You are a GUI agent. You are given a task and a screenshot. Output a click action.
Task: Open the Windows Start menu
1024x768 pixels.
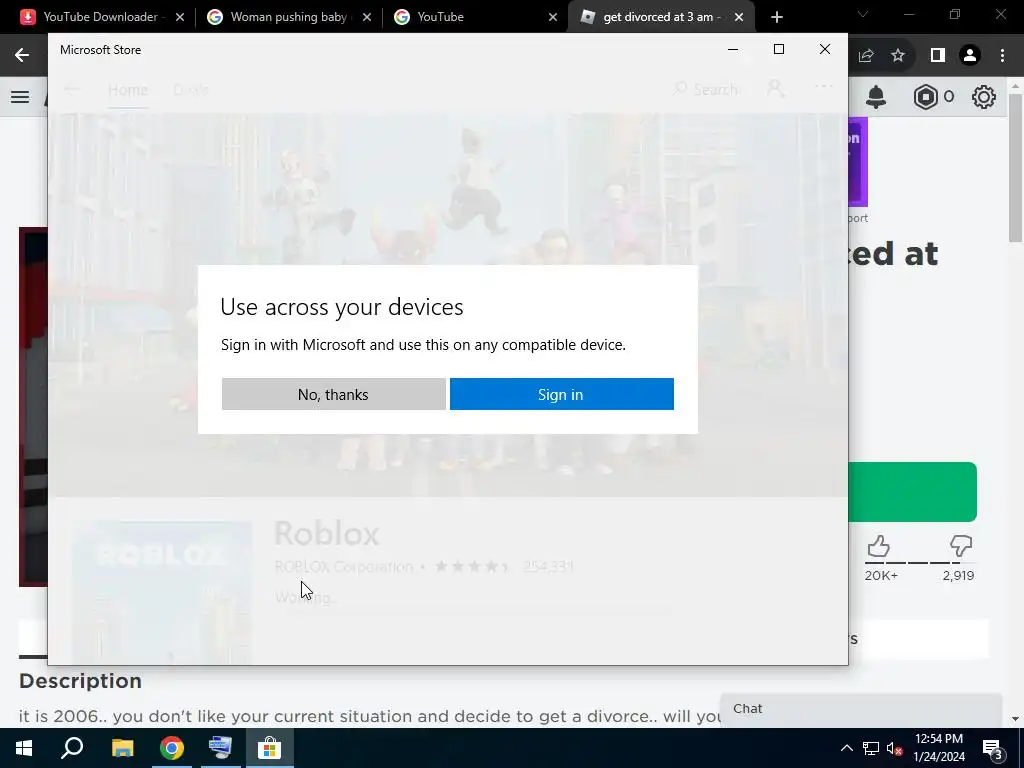point(24,748)
